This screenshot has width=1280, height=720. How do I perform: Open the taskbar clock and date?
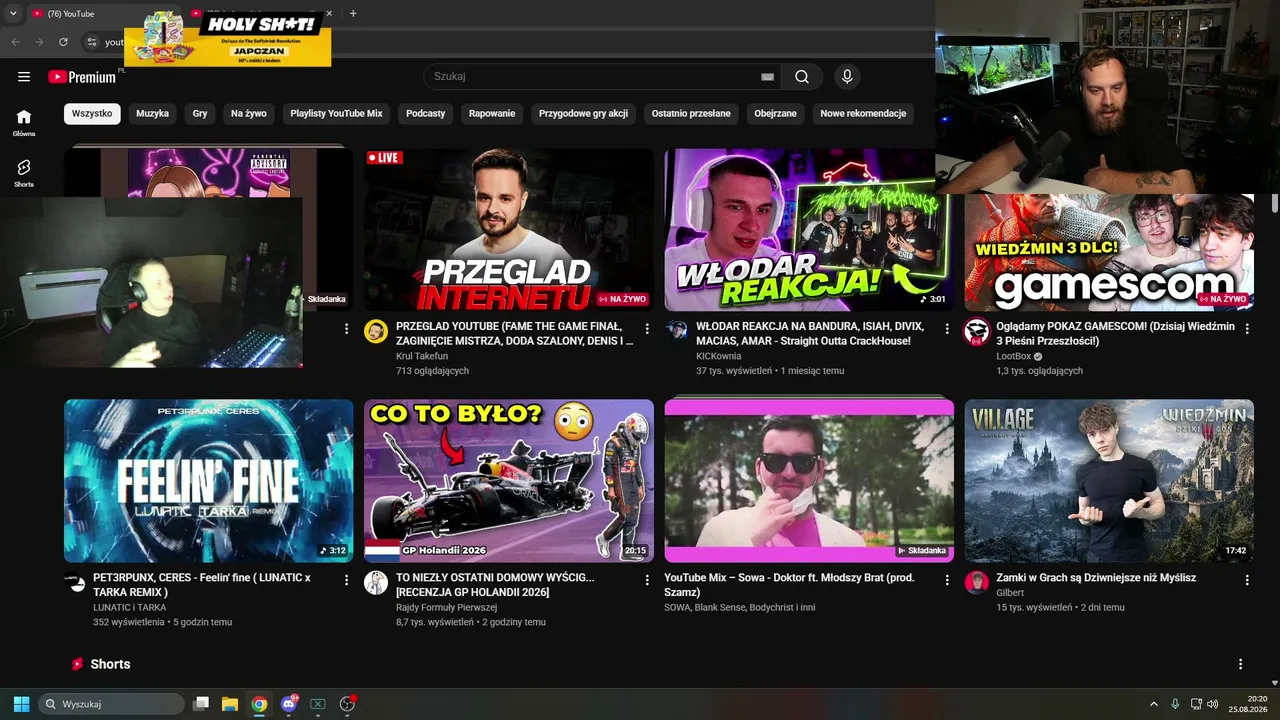(x=1250, y=704)
